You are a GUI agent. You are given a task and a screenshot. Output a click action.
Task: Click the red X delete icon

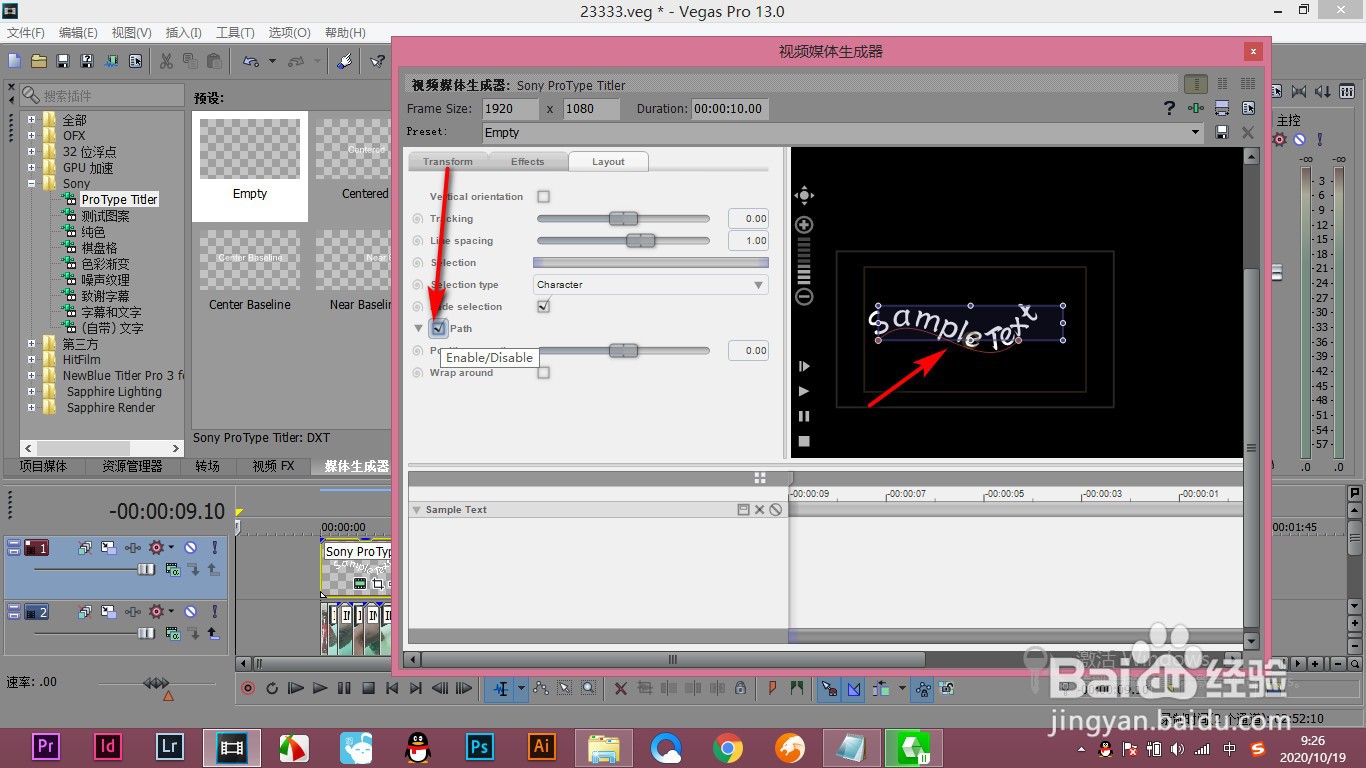(x=620, y=688)
